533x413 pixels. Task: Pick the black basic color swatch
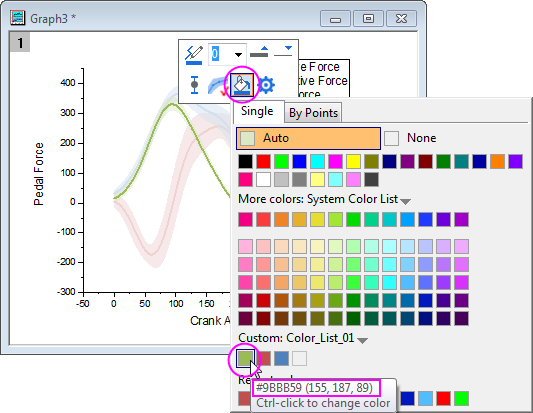click(x=245, y=161)
